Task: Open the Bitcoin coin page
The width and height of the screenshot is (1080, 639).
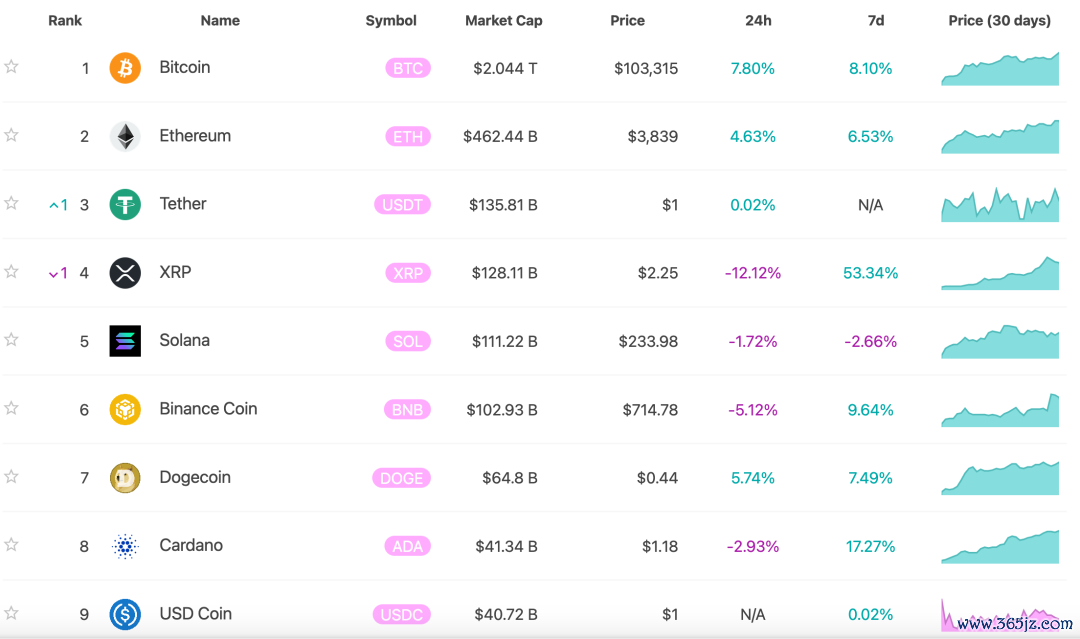Action: 185,67
